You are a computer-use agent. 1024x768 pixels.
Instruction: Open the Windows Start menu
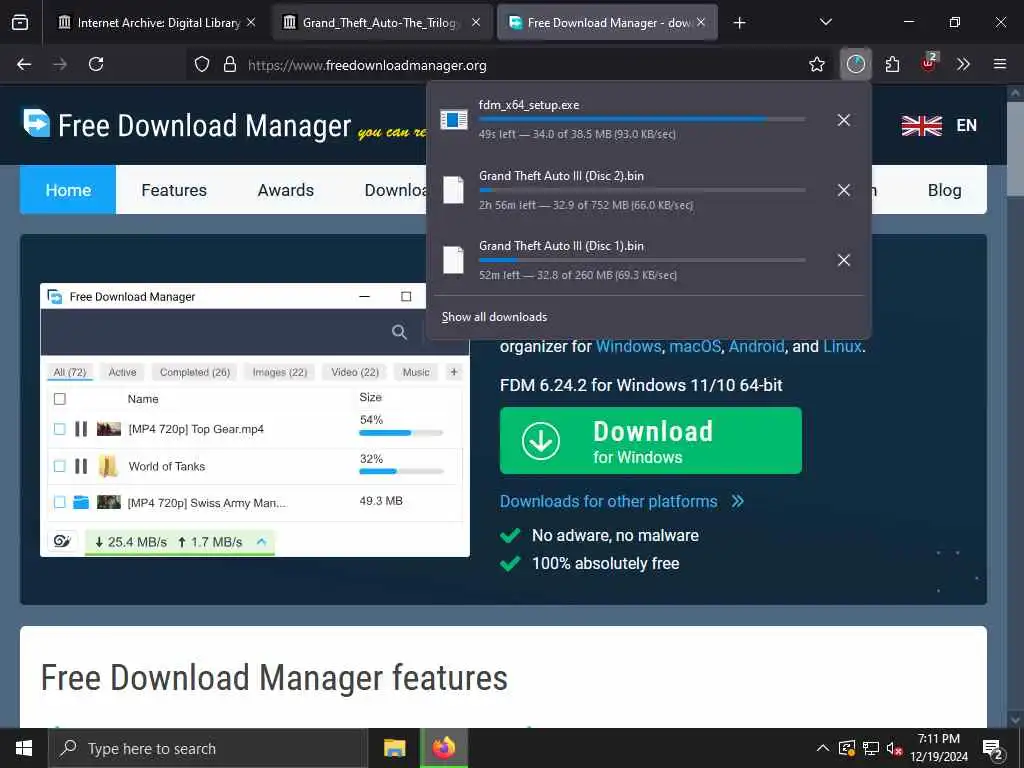click(x=24, y=748)
